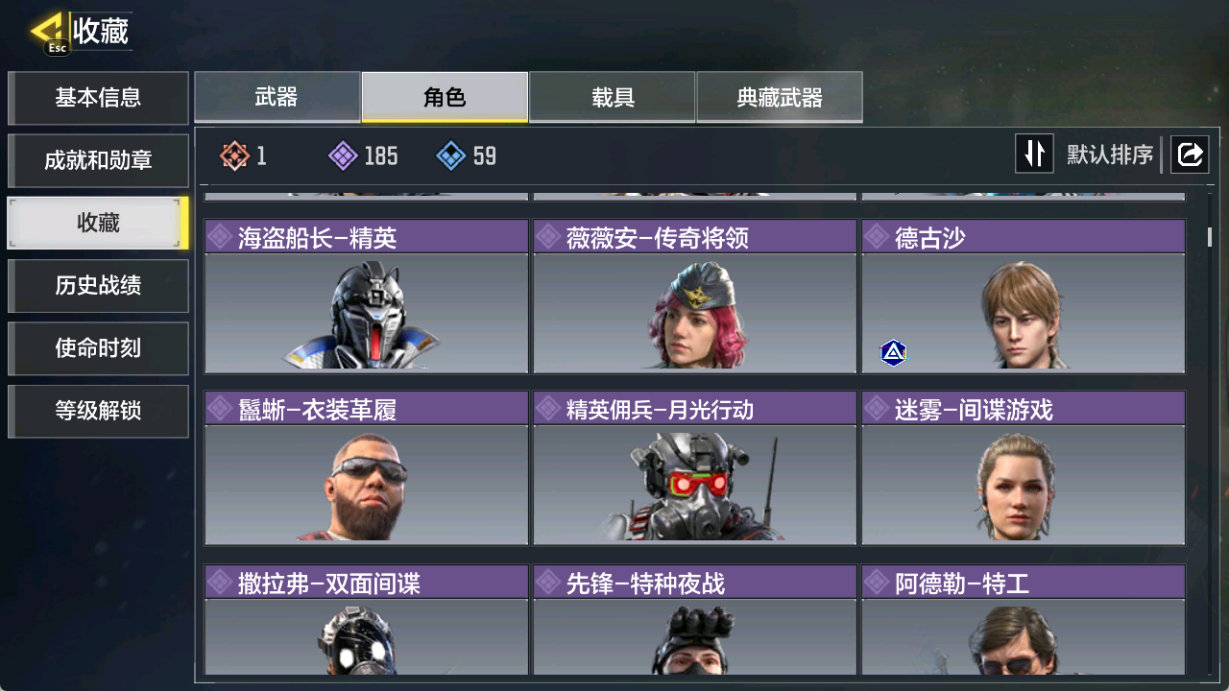Click the yellow back arrow Esc icon
The image size is (1229, 691).
click(47, 32)
